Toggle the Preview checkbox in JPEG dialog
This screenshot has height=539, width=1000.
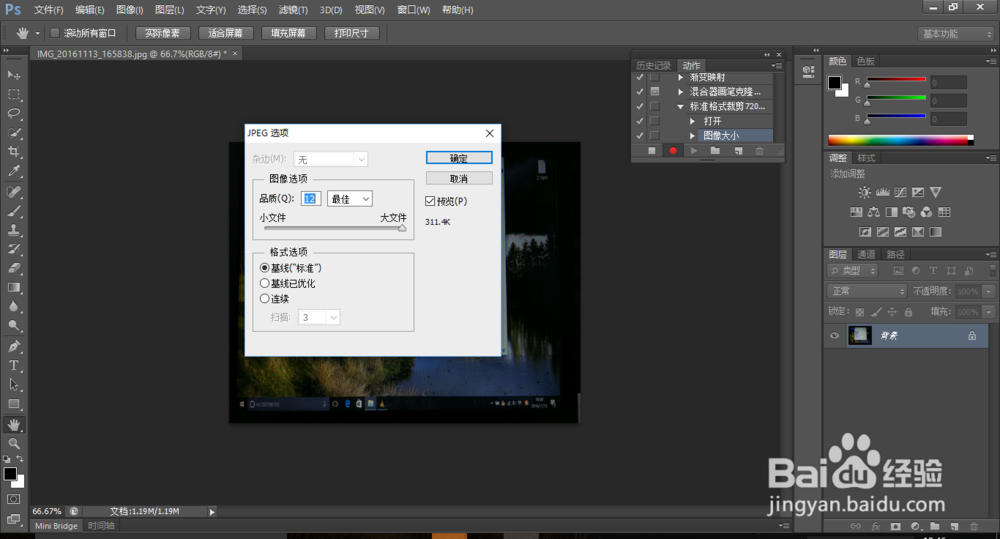tap(430, 201)
